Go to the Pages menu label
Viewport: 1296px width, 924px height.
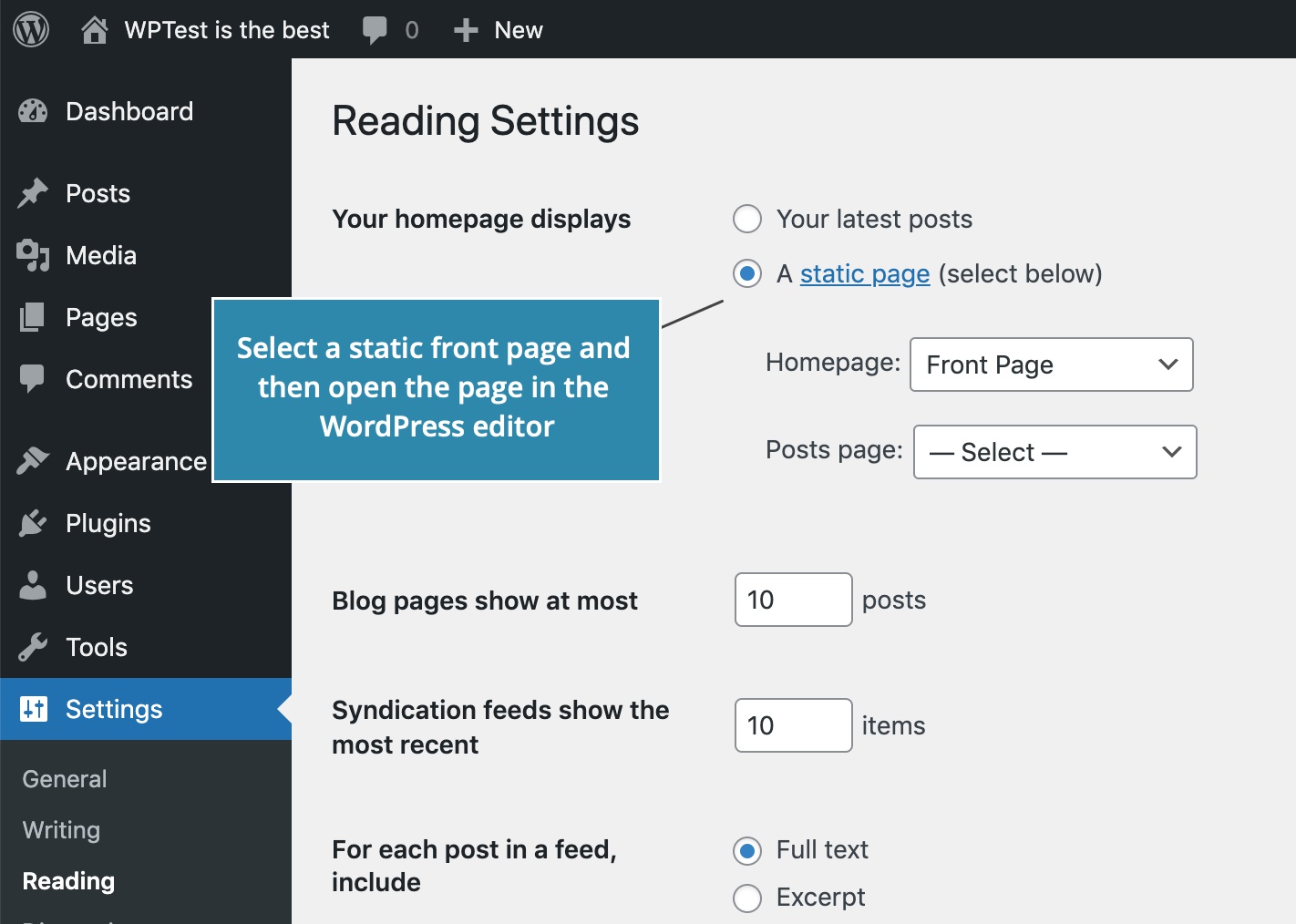pyautogui.click(x=101, y=317)
